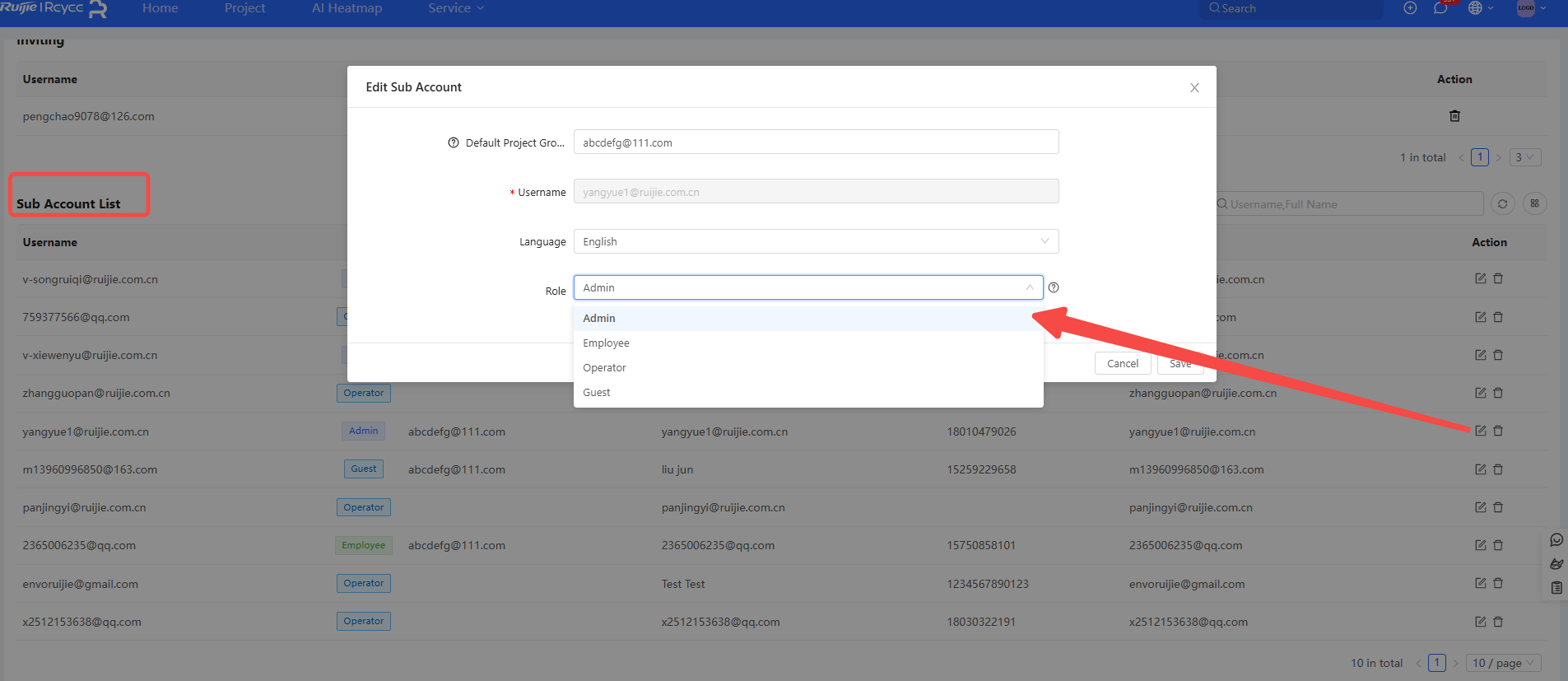Open the globe language selector
Screen dimensions: 1568x681
click(1480, 8)
